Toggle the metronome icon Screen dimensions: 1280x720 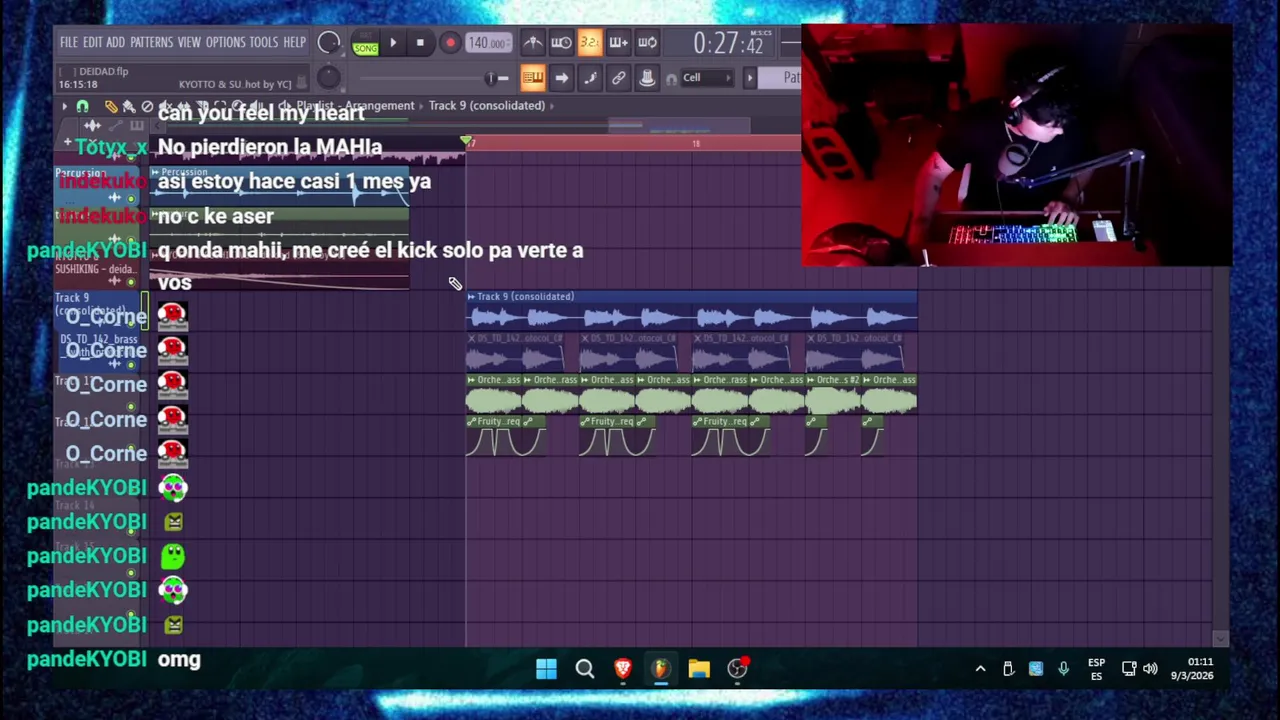pyautogui.click(x=533, y=42)
